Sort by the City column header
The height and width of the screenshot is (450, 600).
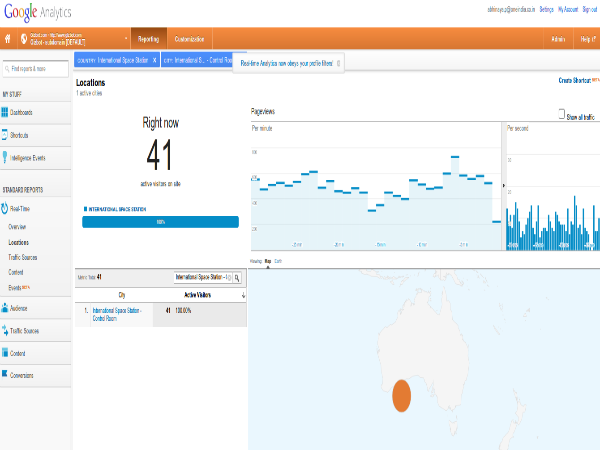122,295
